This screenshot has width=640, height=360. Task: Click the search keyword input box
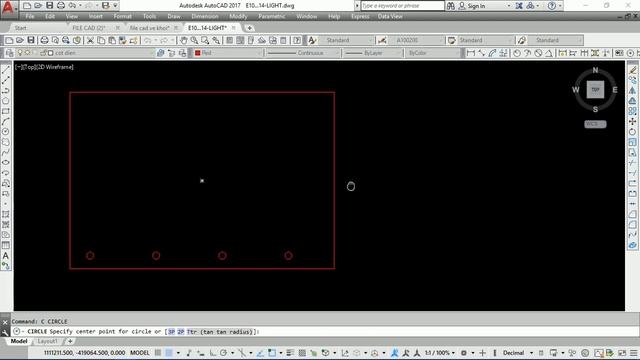402,6
